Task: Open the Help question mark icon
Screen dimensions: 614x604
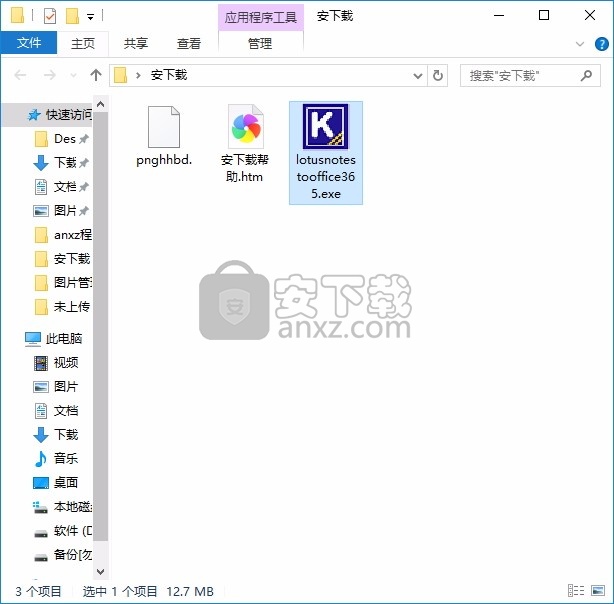Action: 601,44
